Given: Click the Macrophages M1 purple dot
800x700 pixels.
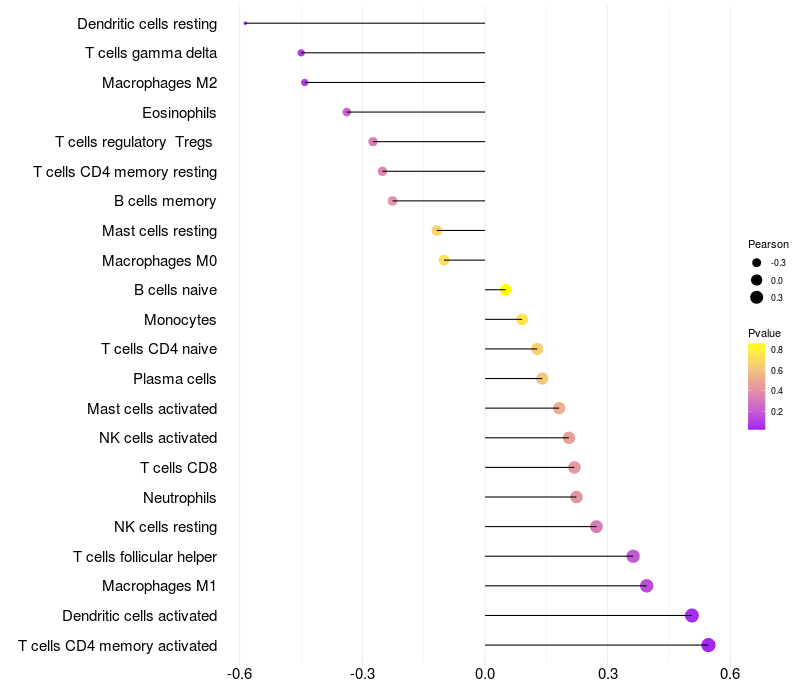Looking at the screenshot, I should click(647, 586).
